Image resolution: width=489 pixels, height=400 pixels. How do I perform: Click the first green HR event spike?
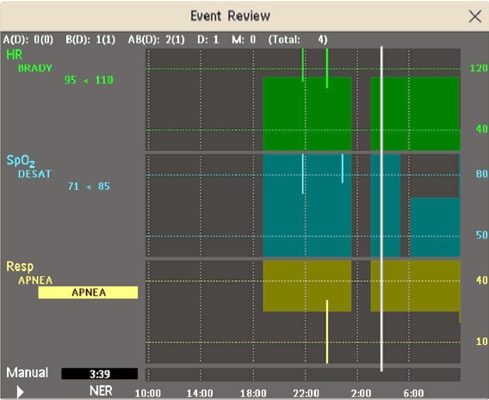pyautogui.click(x=303, y=65)
